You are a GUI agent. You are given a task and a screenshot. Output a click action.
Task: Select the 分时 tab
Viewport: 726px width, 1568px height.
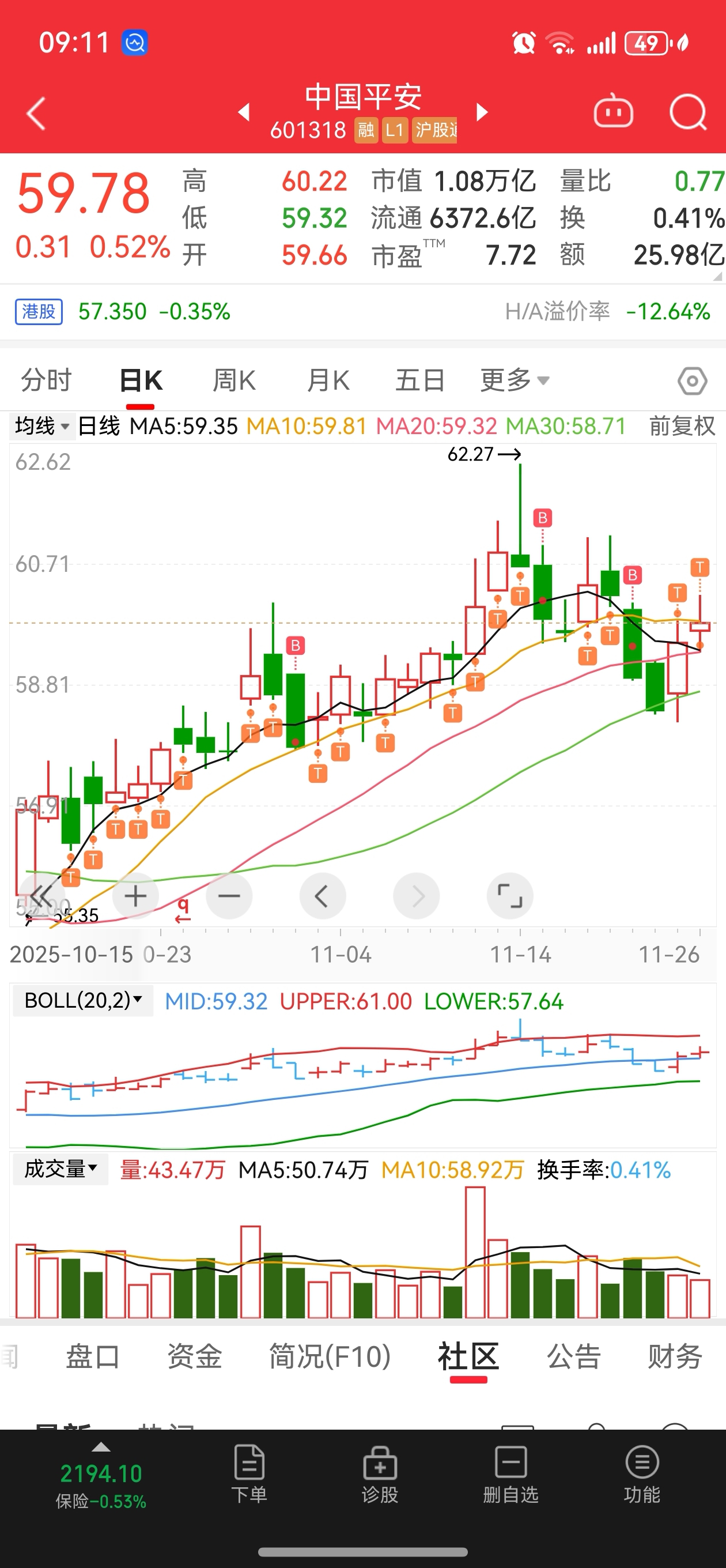[46, 380]
